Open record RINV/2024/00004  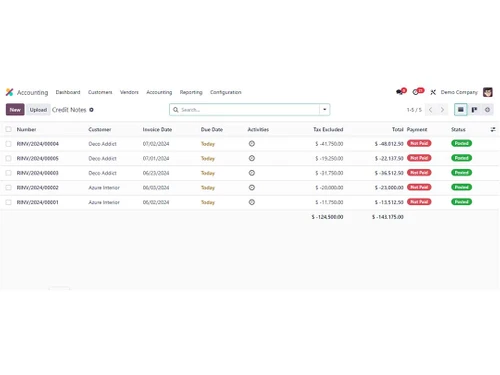point(38,144)
